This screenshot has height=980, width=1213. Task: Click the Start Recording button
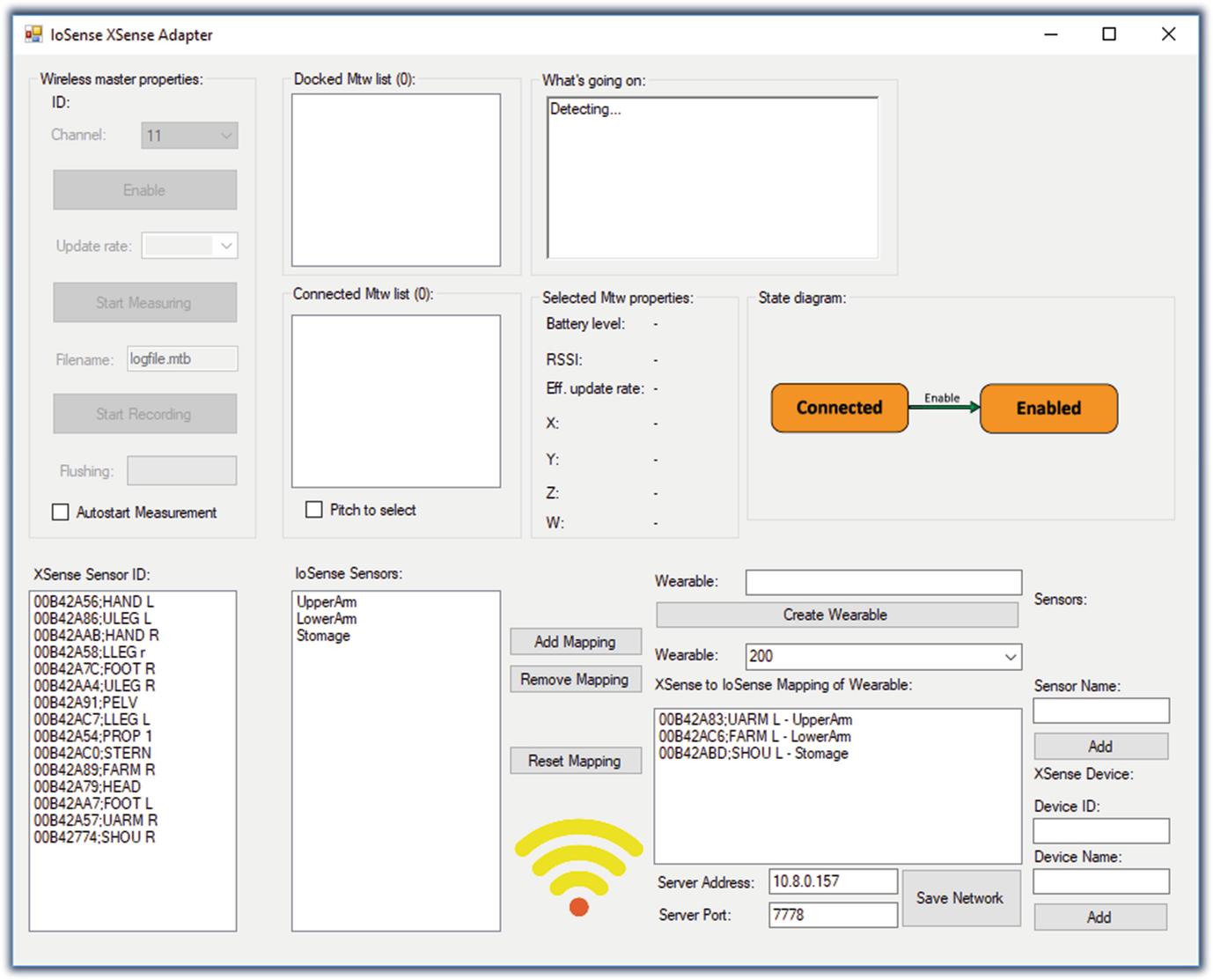144,414
